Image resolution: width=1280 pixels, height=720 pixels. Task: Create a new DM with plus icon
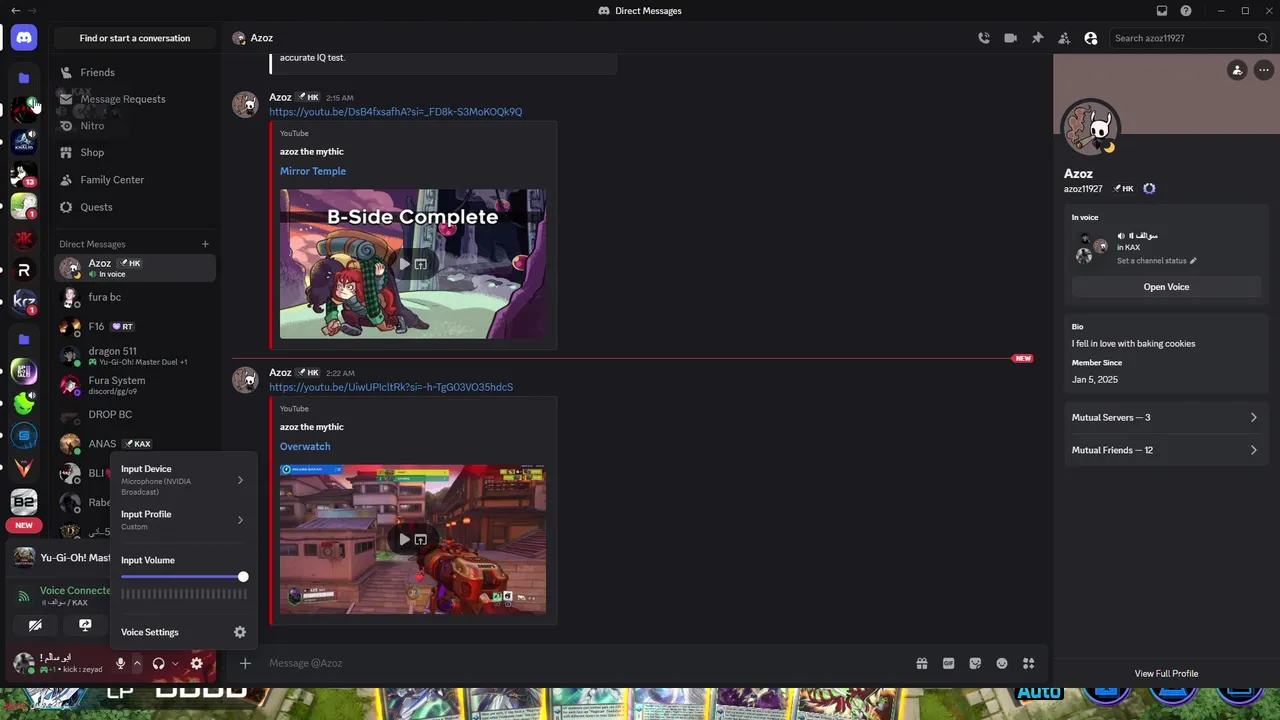[205, 244]
